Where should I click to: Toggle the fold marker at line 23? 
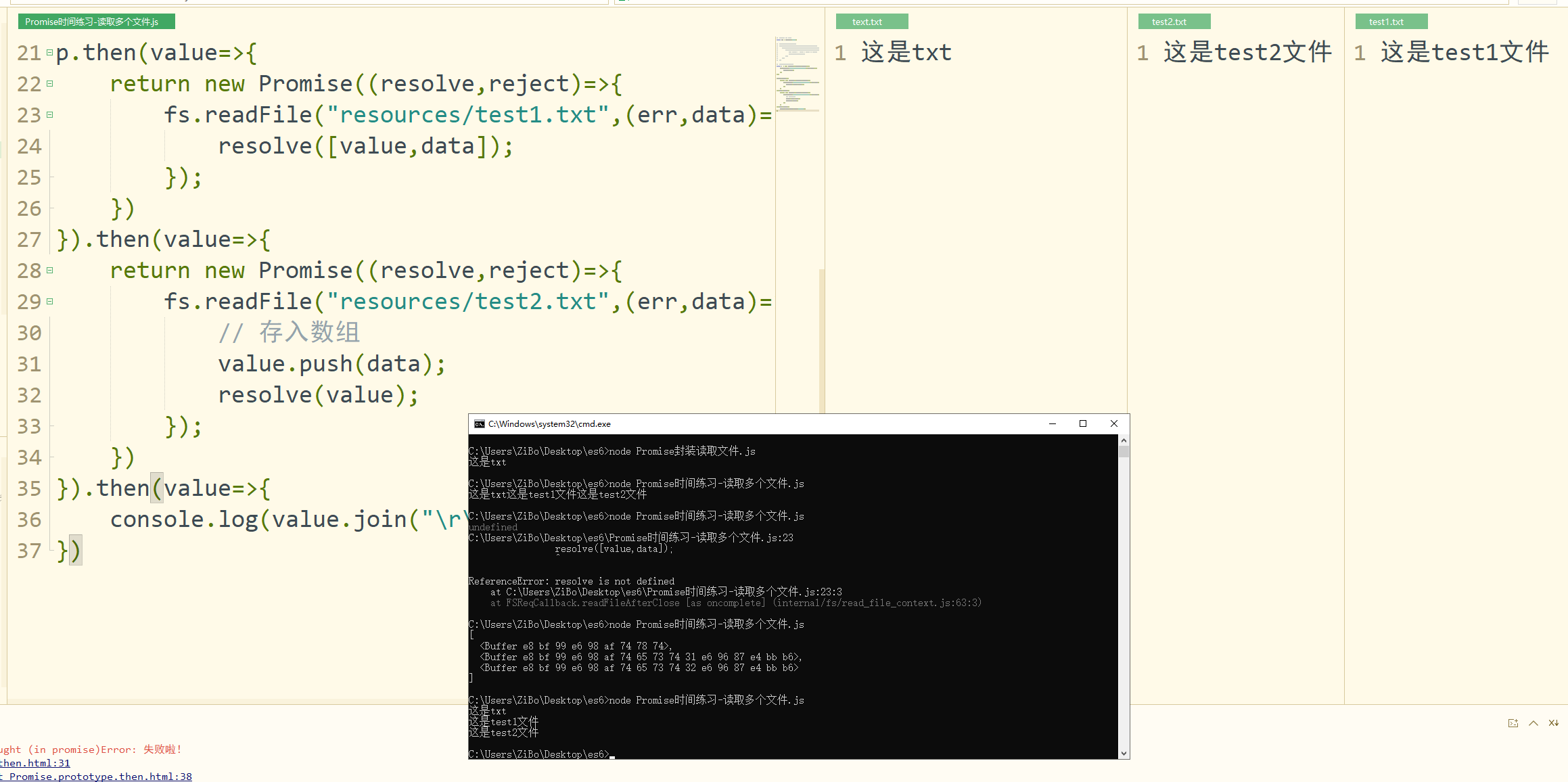click(x=49, y=115)
